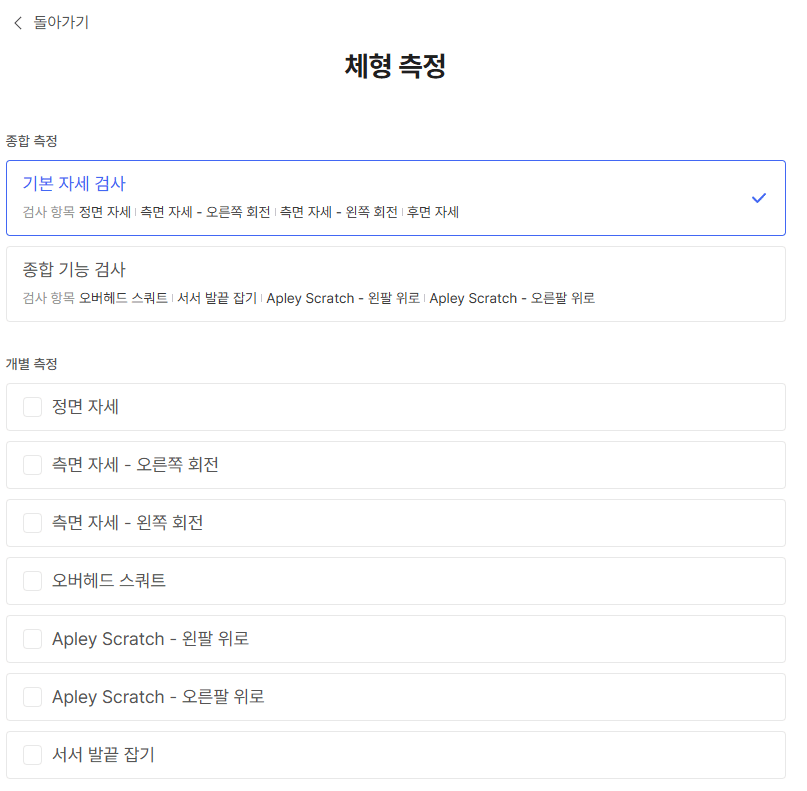Enable the 정면 자세 checkbox

31,407
